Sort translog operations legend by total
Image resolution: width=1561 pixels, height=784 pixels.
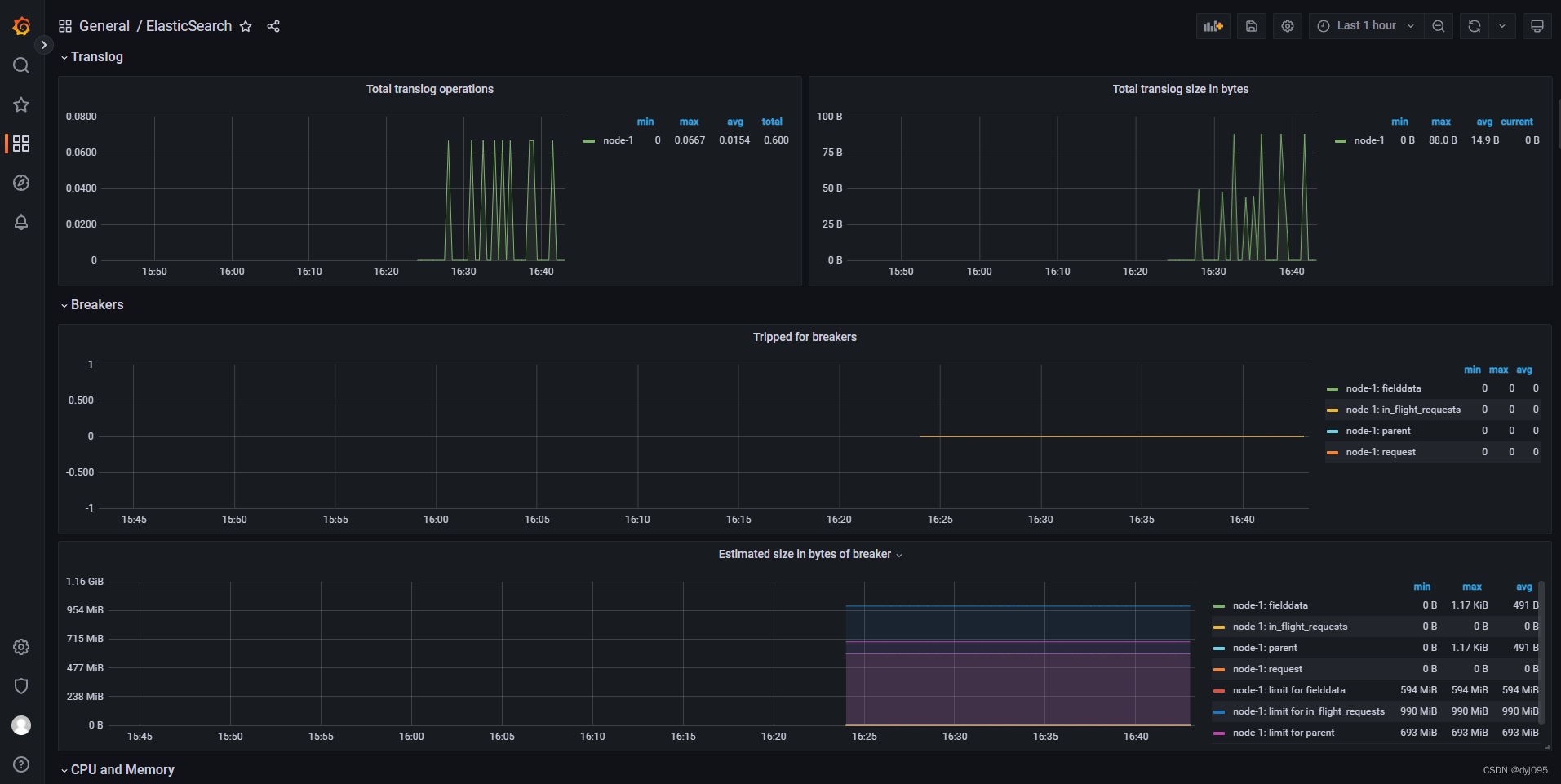point(772,122)
